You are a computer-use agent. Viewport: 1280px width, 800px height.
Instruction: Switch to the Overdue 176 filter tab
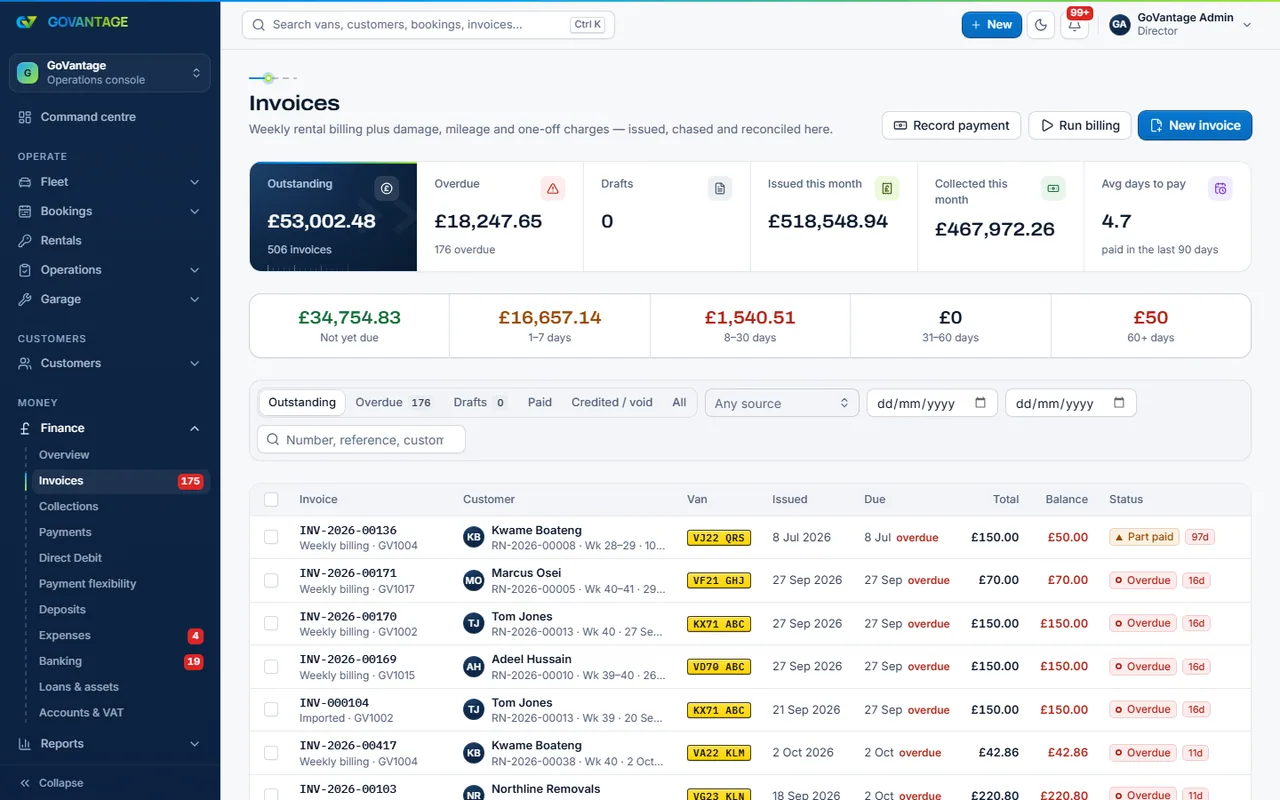[394, 402]
